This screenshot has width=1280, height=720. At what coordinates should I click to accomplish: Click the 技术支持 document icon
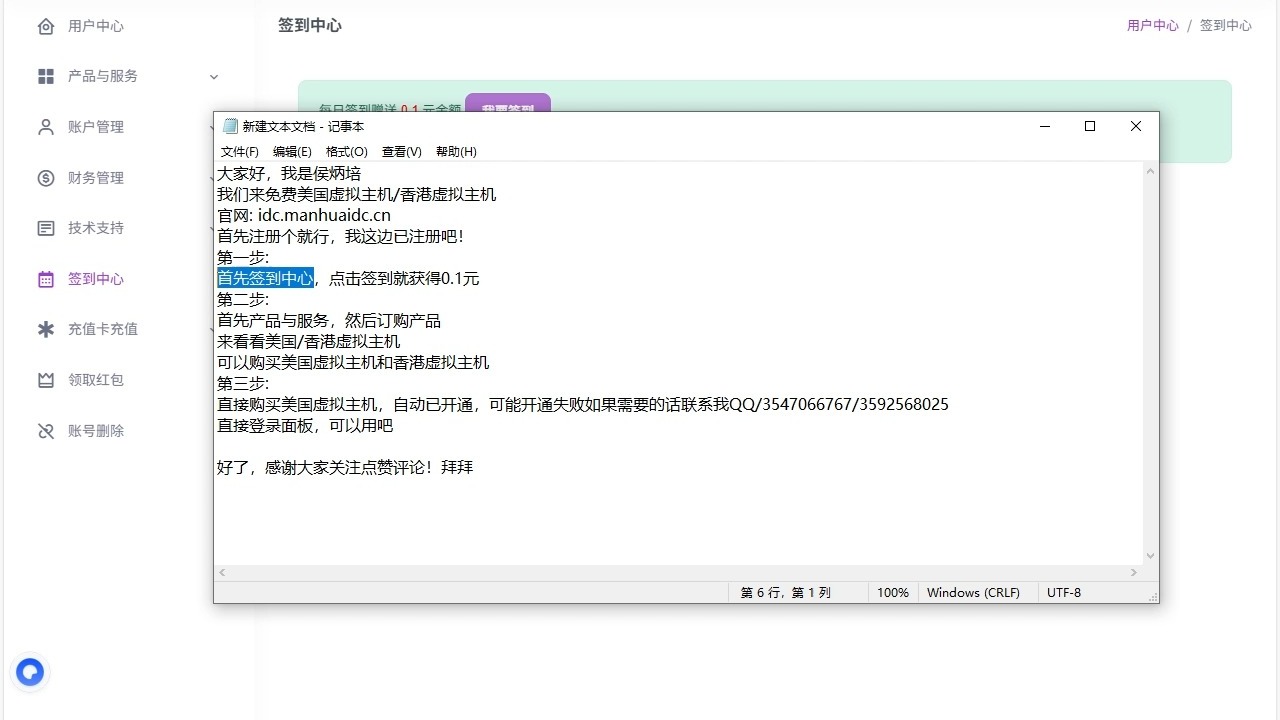tap(46, 228)
